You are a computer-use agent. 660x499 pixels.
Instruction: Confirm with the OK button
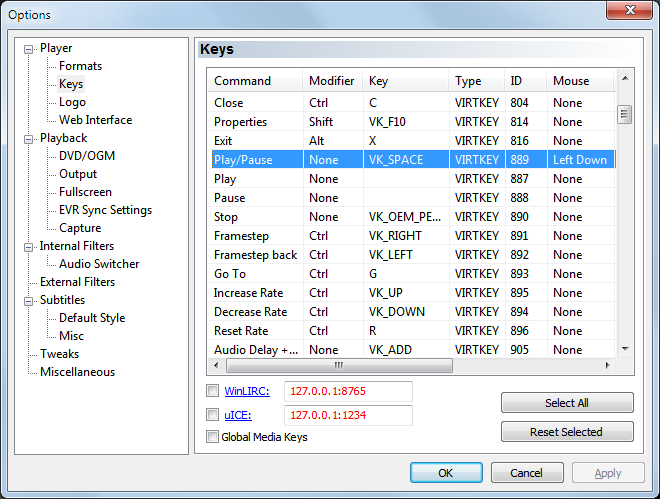(x=446, y=473)
